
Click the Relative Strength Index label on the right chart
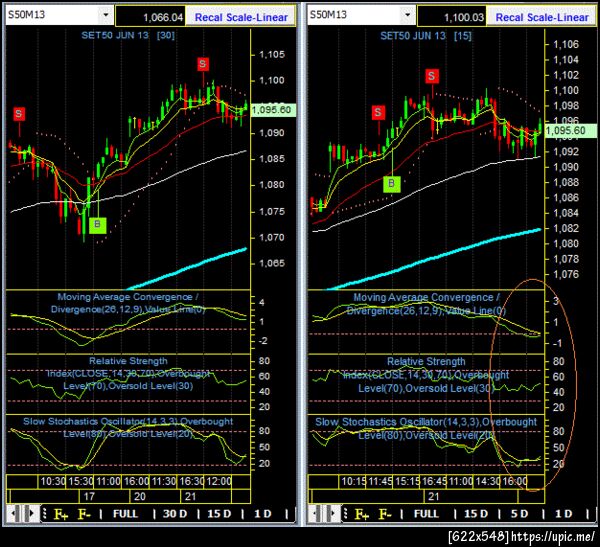(x=426, y=375)
